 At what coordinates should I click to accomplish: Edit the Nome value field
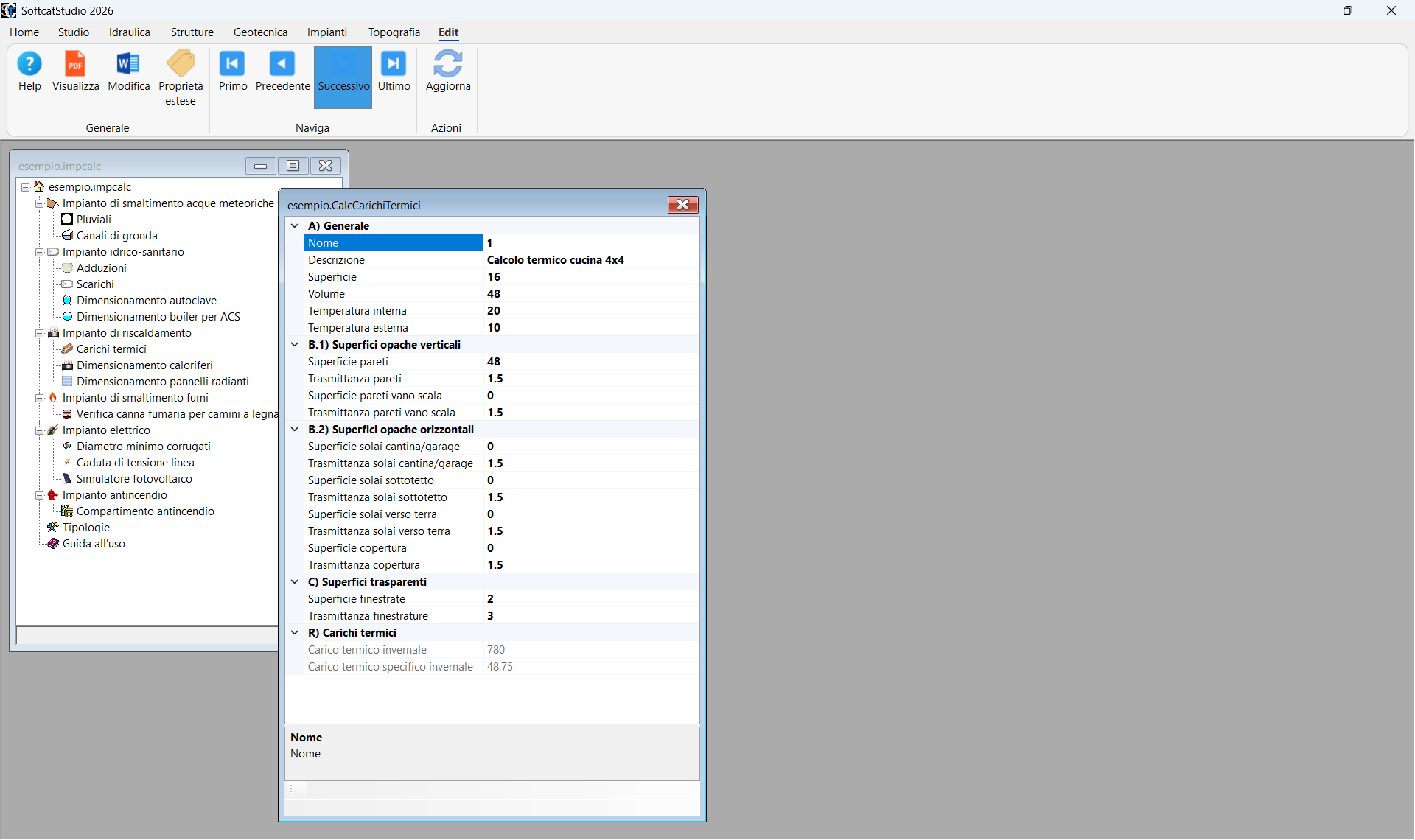coord(591,243)
